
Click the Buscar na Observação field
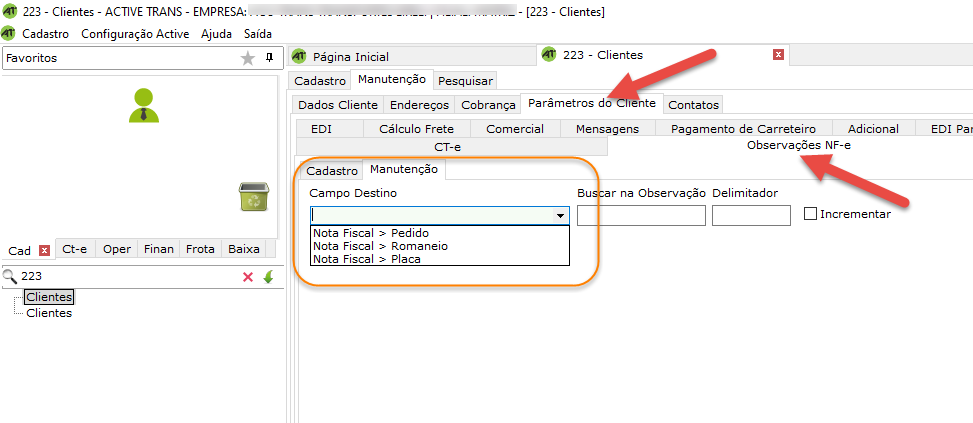[641, 215]
